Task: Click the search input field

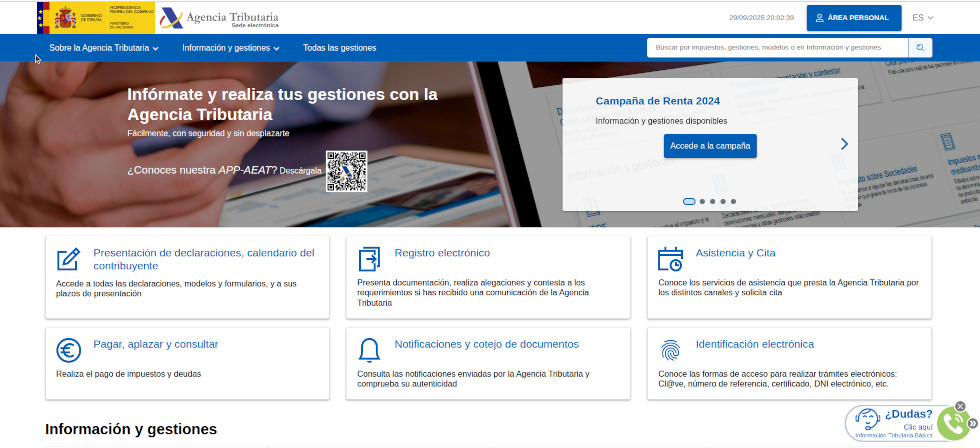Action: (777, 48)
